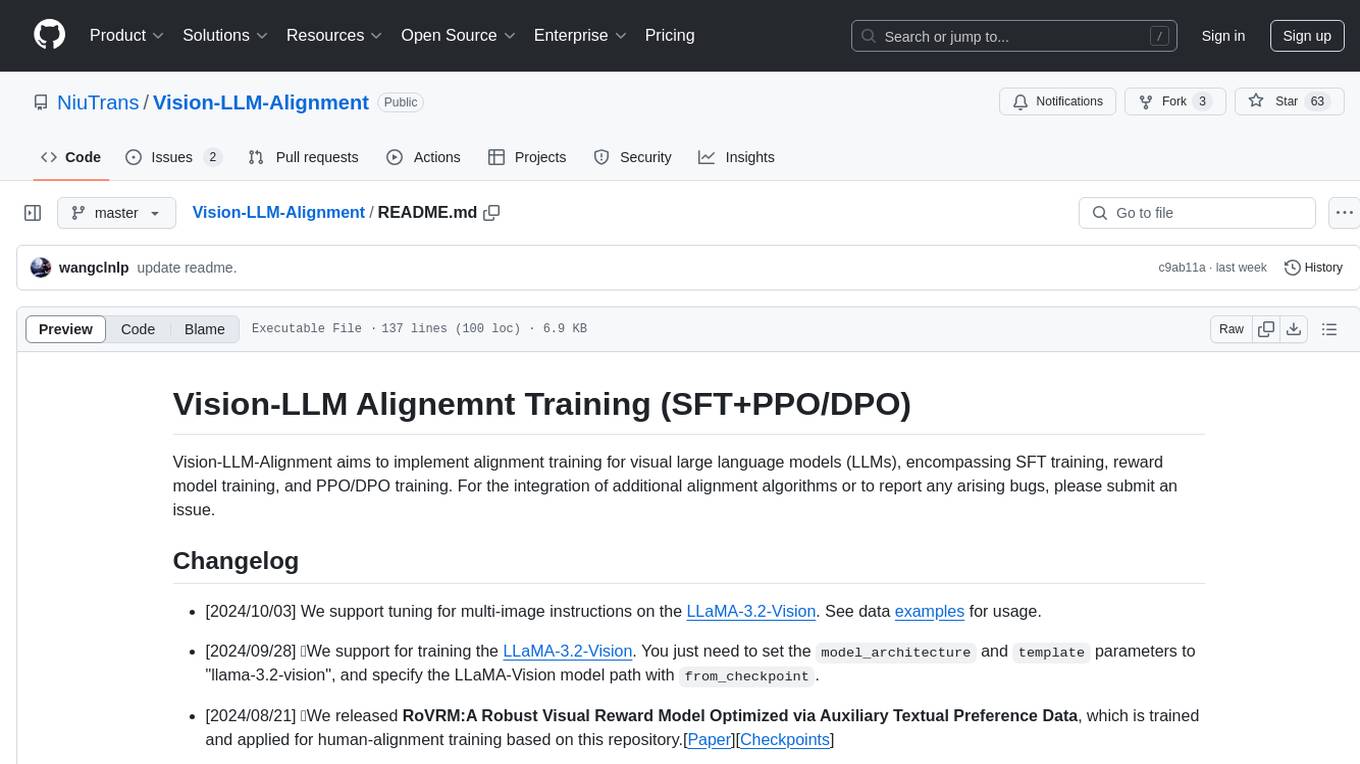This screenshot has width=1360, height=764.
Task: Open the README outline list
Action: [1329, 329]
